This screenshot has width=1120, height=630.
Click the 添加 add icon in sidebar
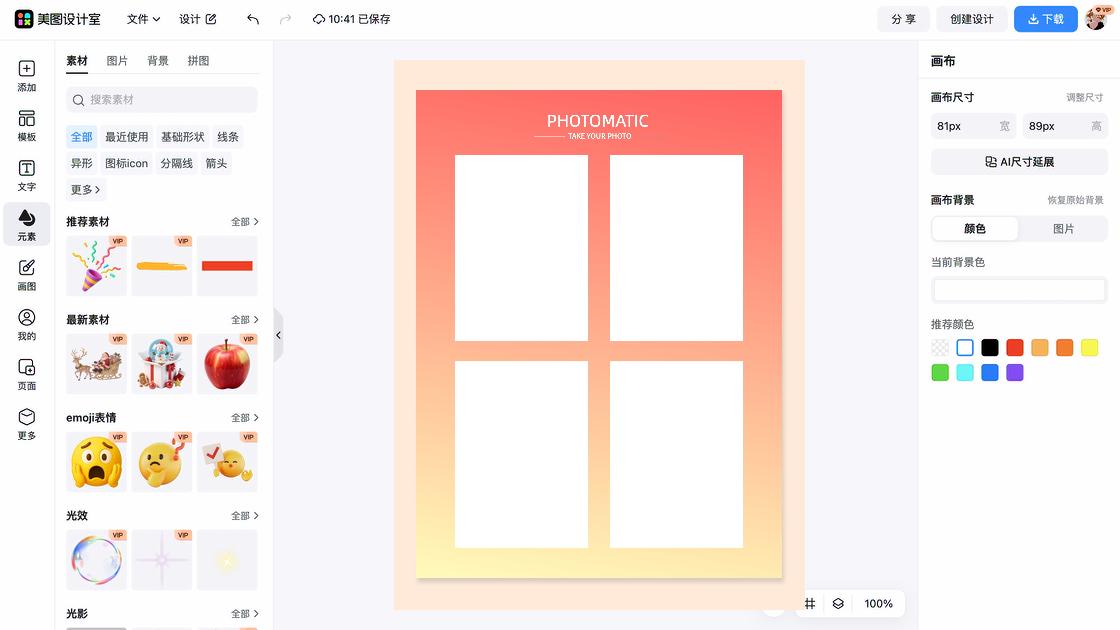27,76
